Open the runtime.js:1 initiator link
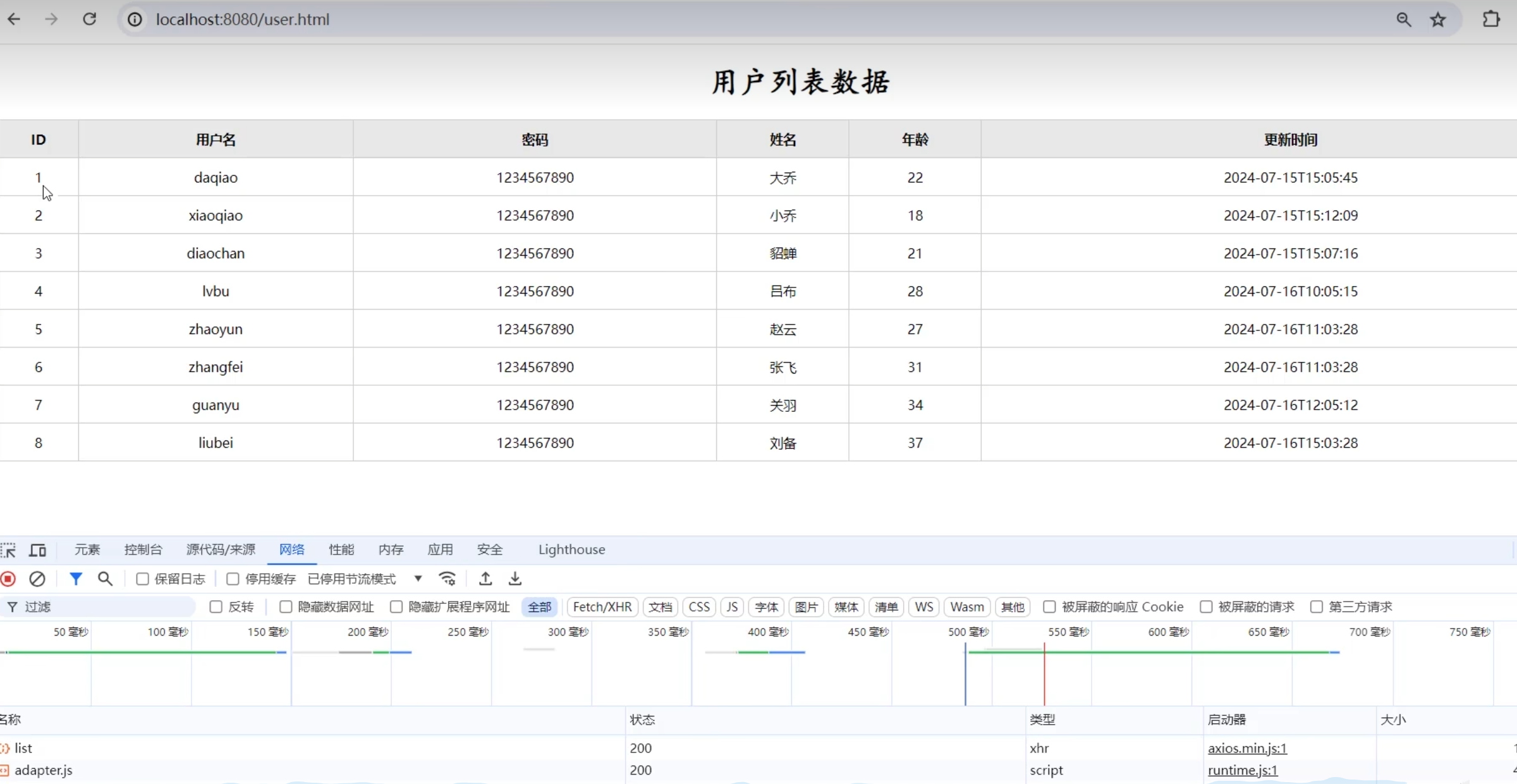Viewport: 1517px width, 784px height. point(1242,770)
